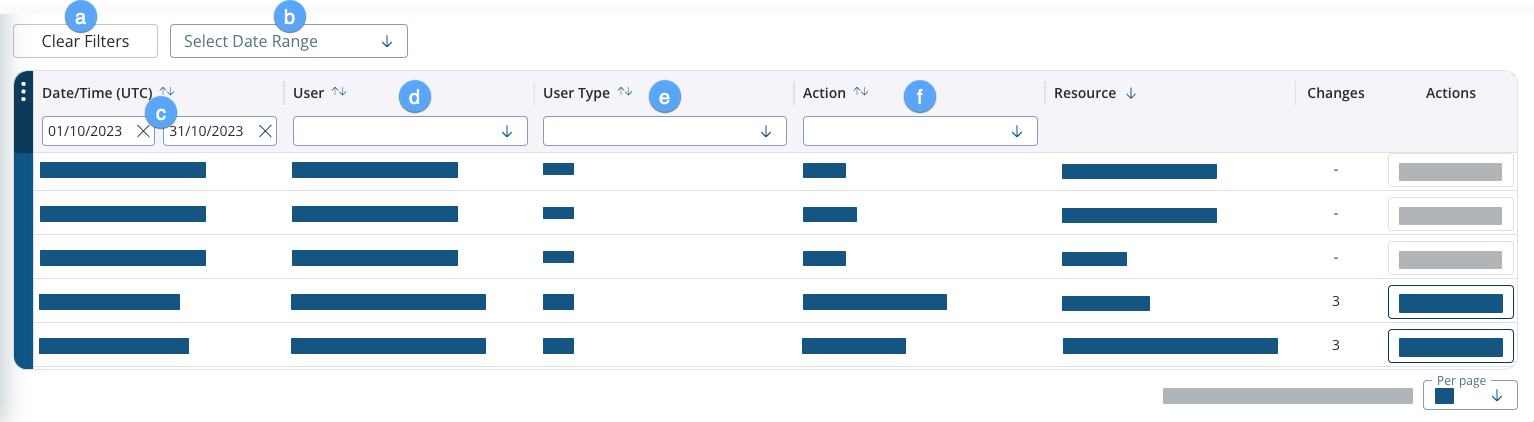This screenshot has width=1534, height=422.
Task: Sort by User Type column arrows
Action: (625, 92)
